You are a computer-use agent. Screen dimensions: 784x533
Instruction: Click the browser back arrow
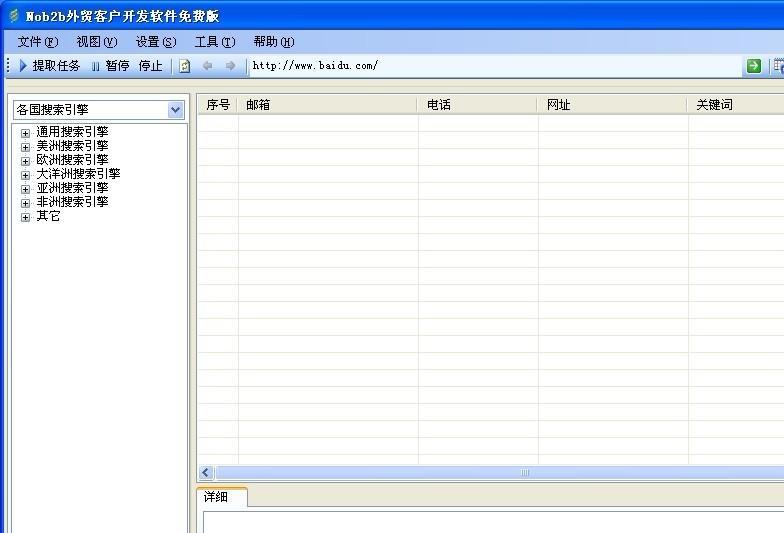207,66
